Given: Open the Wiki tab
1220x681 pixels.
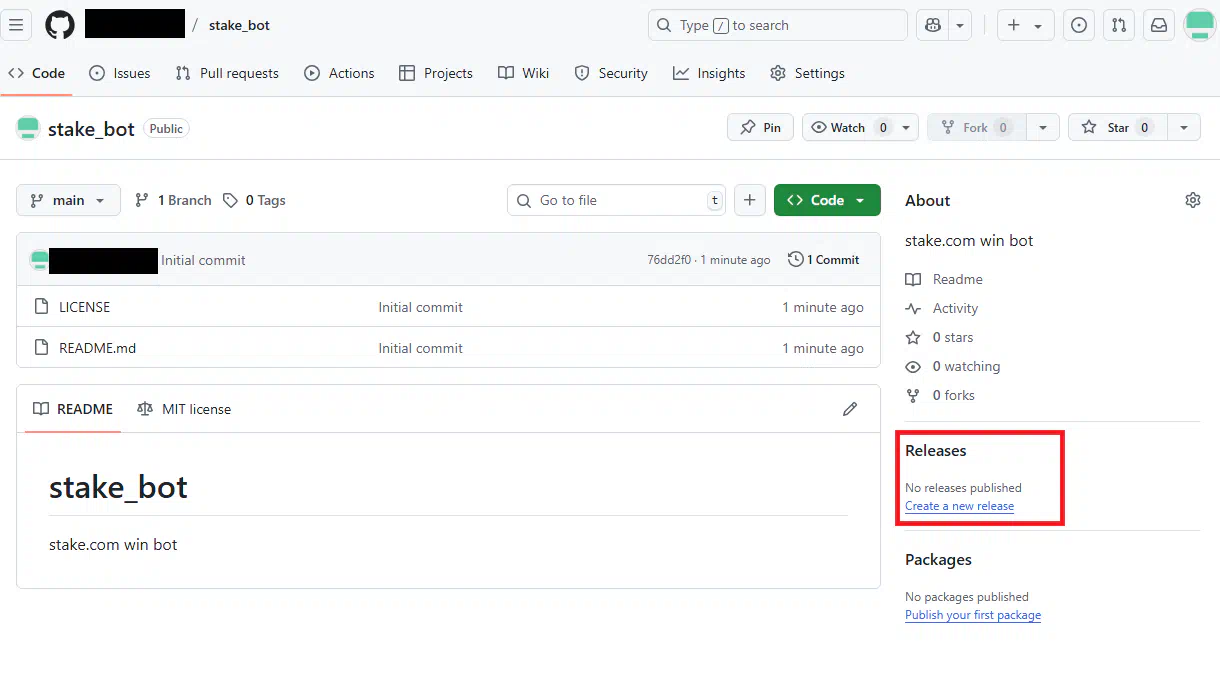Looking at the screenshot, I should [524, 73].
